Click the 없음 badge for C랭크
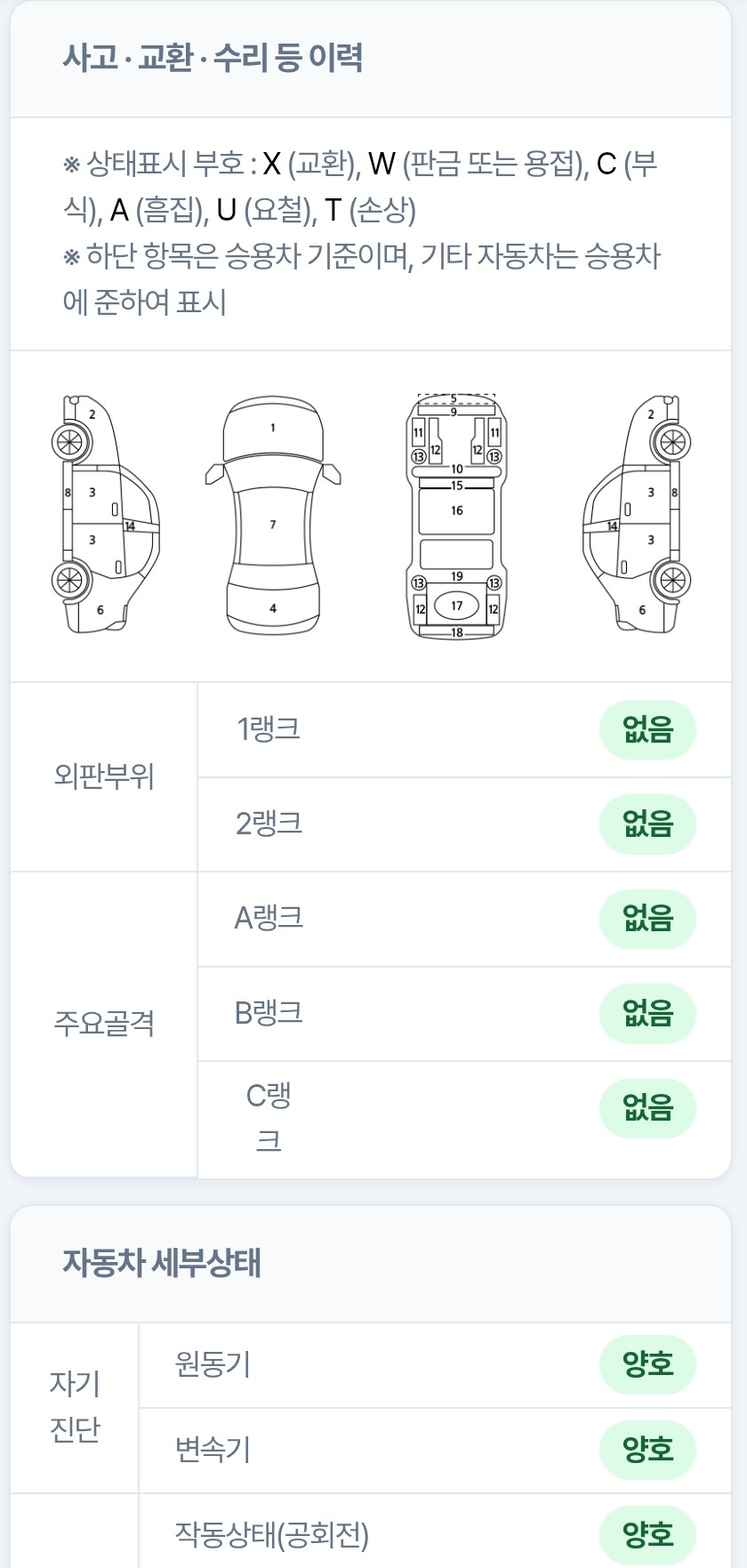747x1568 pixels. pos(647,1108)
